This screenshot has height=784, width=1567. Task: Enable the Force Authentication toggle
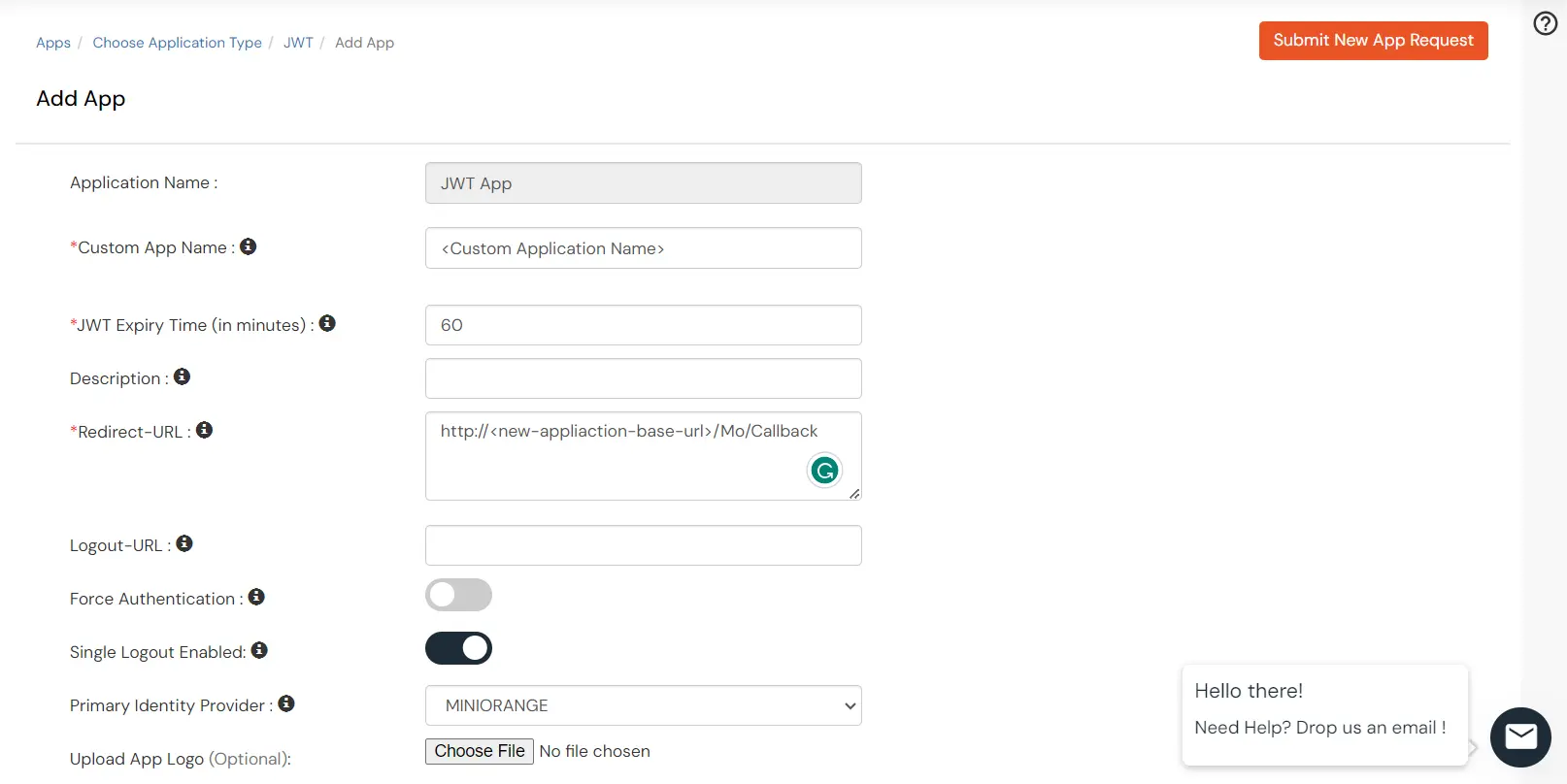pos(458,595)
